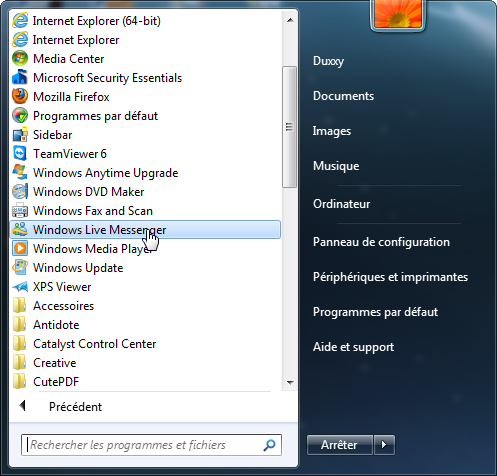Click the program list scrollbar down arrow
The image size is (497, 476).
(290, 383)
